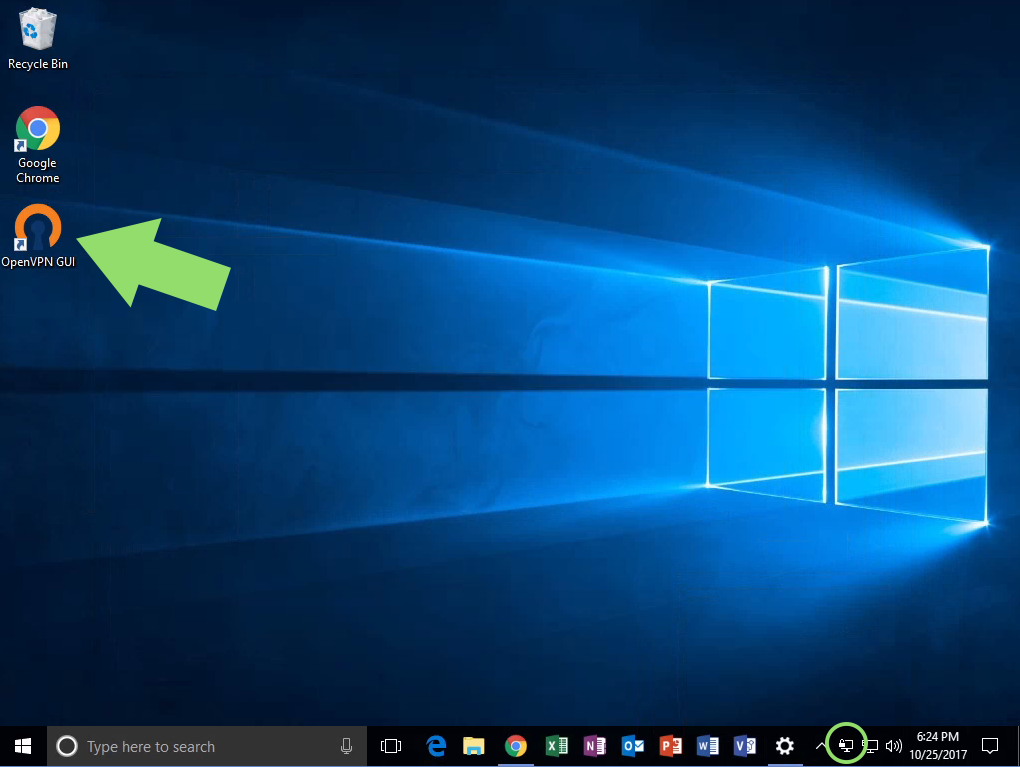Open File Explorer from the taskbar
The height and width of the screenshot is (767, 1020).
point(474,746)
